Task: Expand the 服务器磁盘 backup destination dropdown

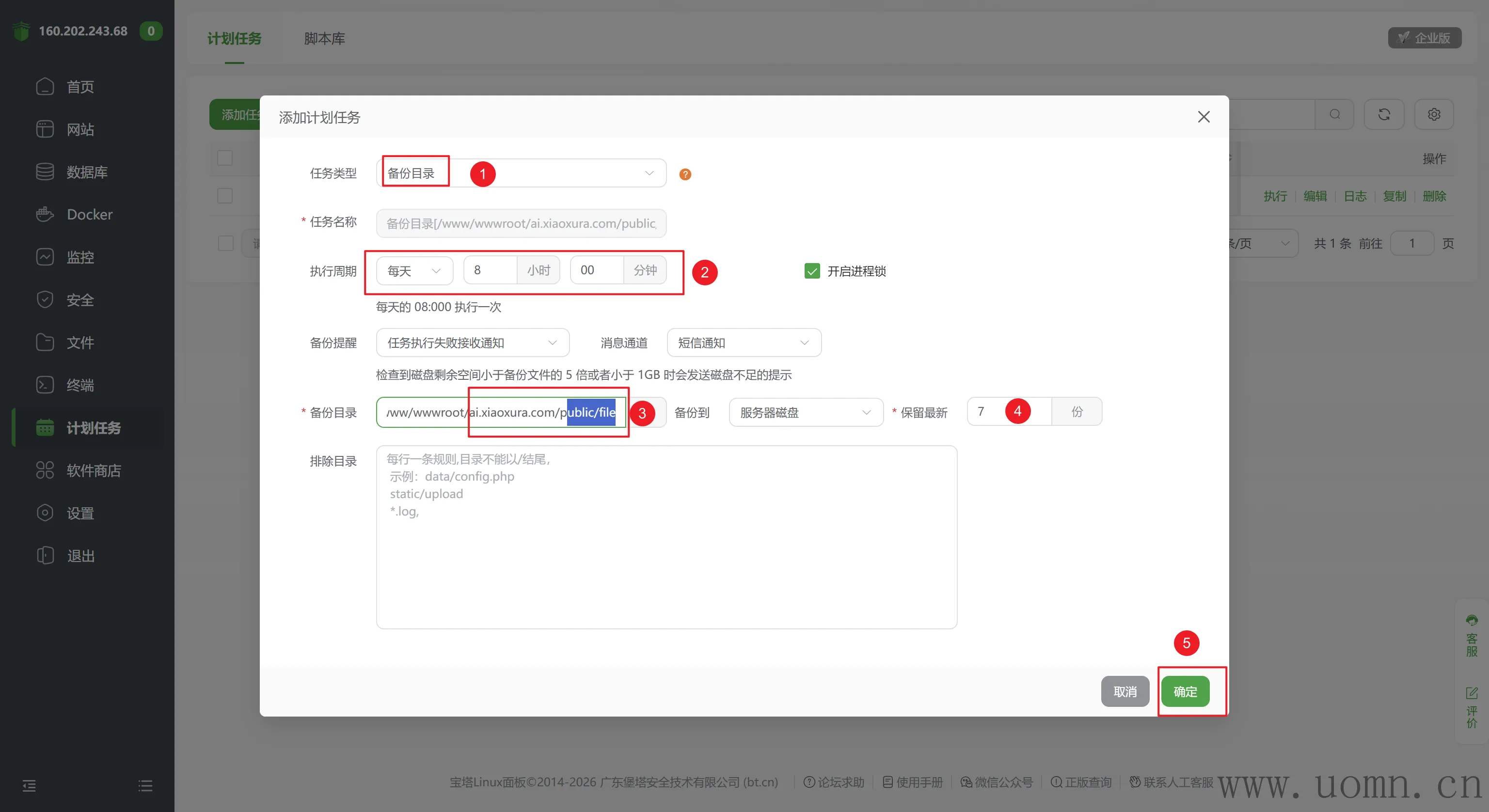Action: tap(805, 412)
